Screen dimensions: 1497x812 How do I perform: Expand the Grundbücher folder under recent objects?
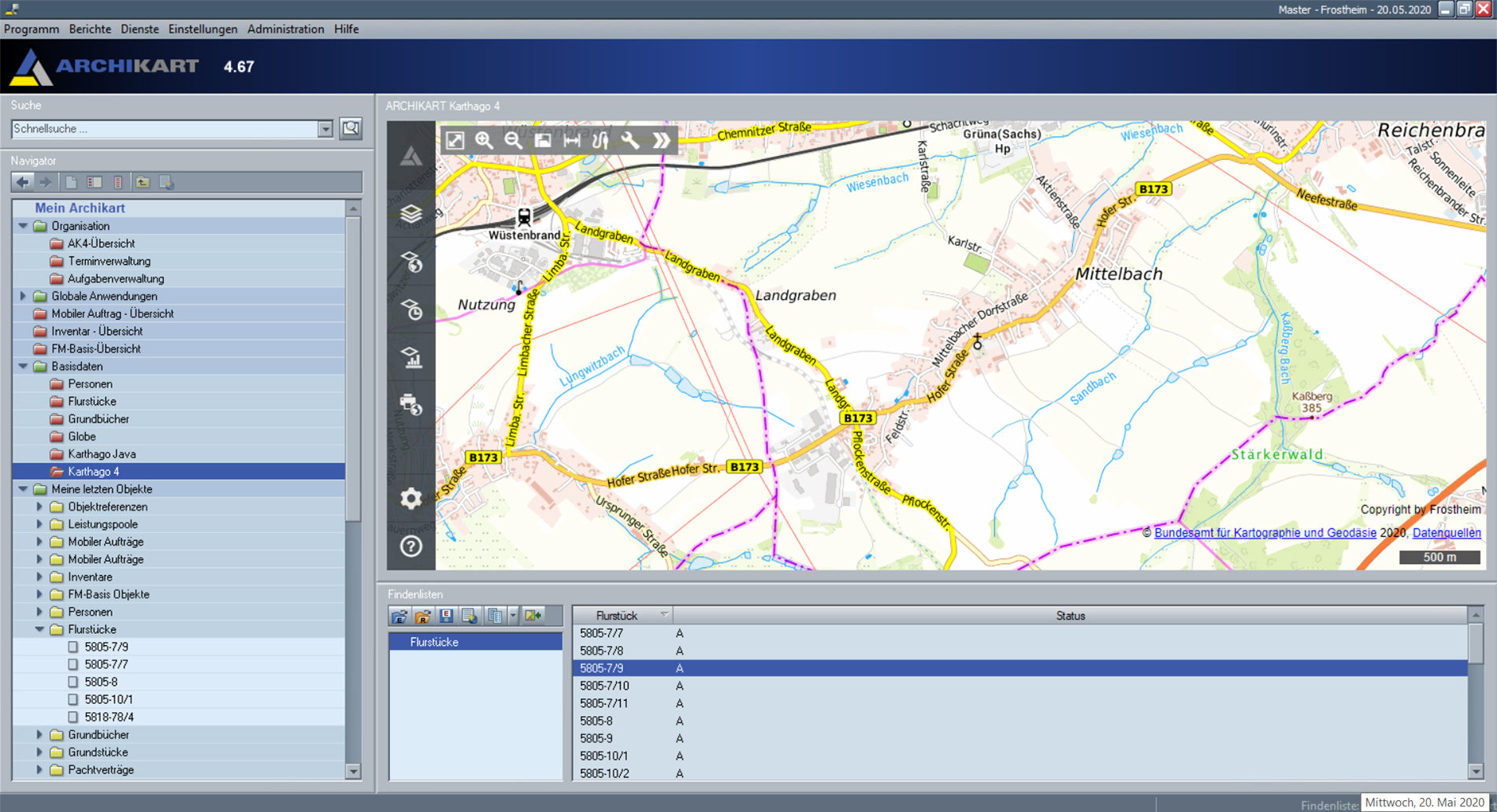coord(39,734)
